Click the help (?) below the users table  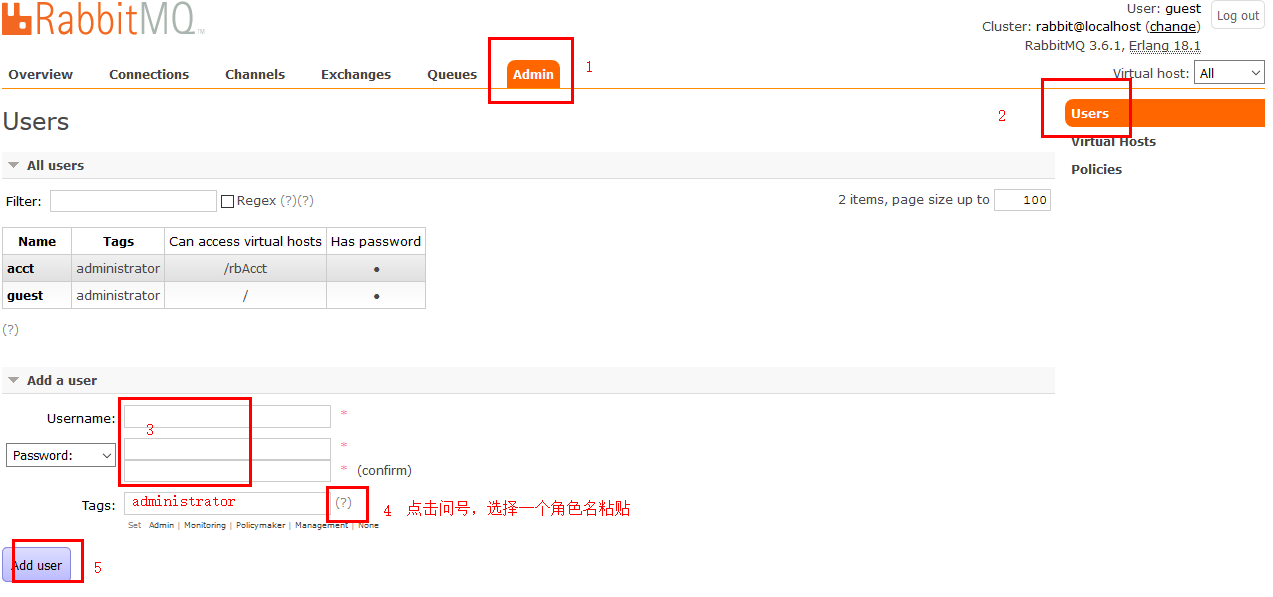click(x=10, y=329)
